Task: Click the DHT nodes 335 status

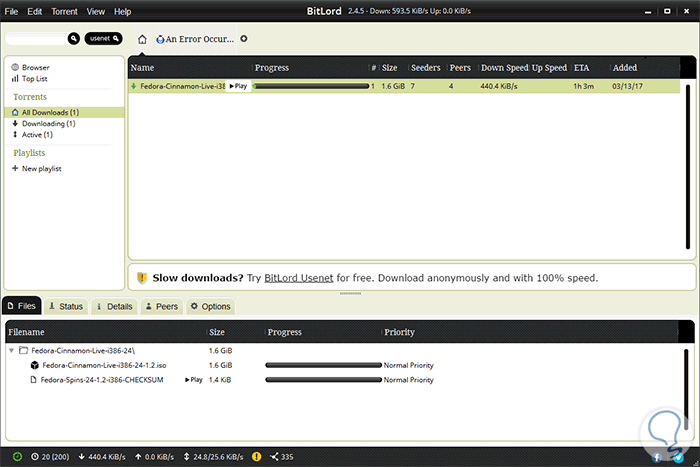Action: pos(282,457)
